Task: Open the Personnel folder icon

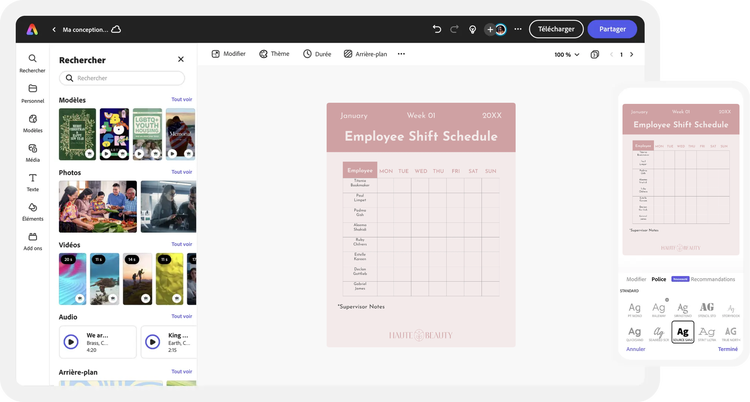Action: click(32, 93)
